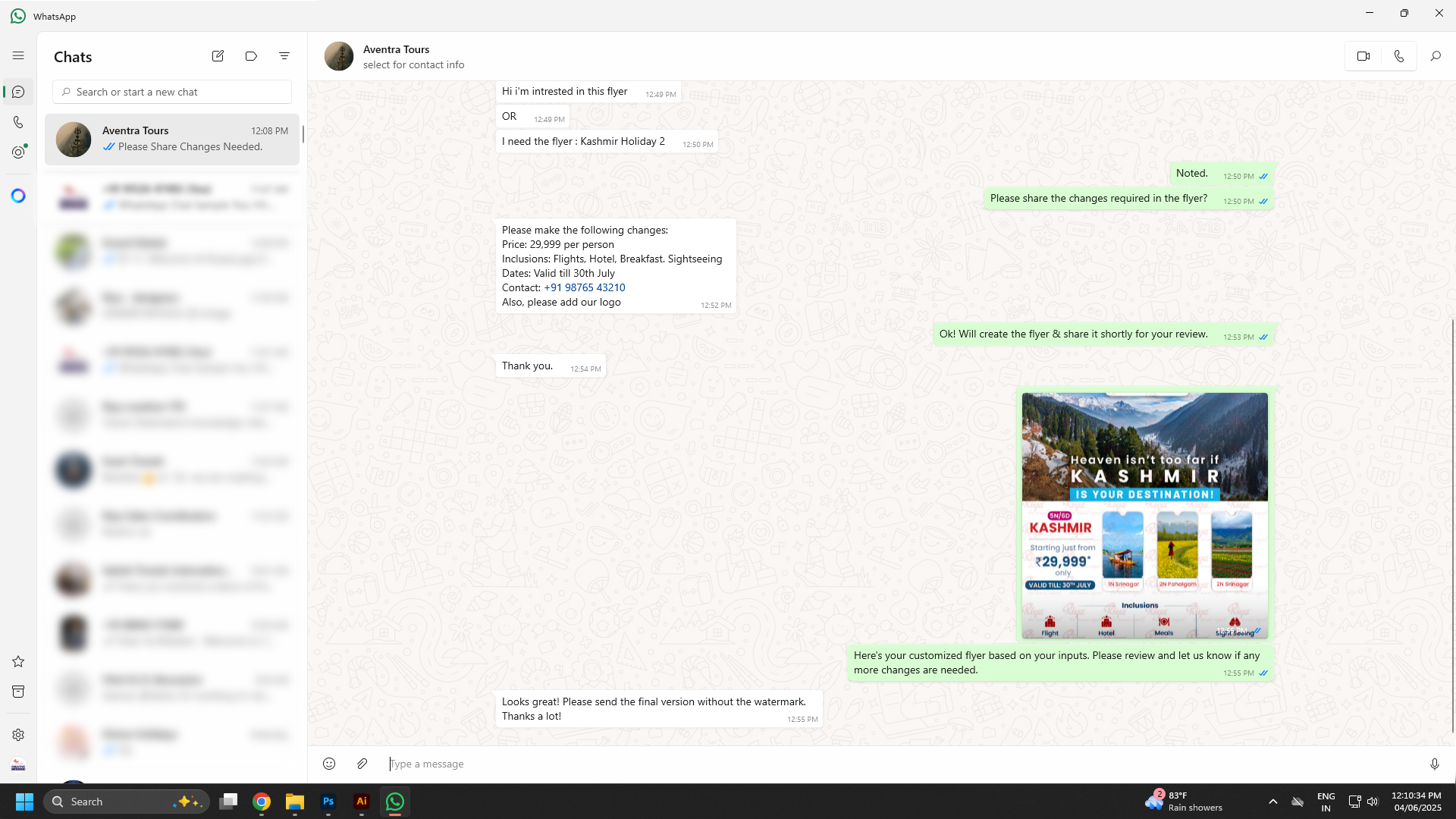Select the 'OR' message bubble
The width and height of the screenshot is (1456, 819).
coord(532,117)
